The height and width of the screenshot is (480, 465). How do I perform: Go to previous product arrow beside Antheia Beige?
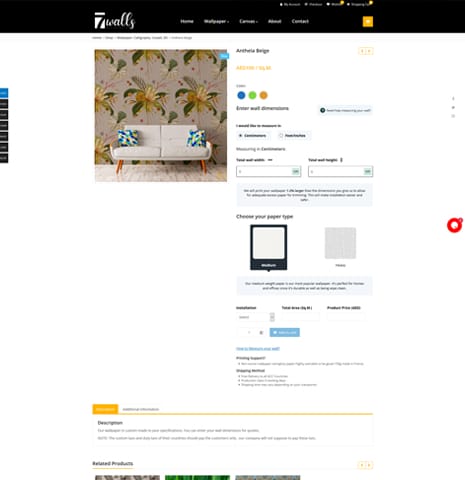click(362, 51)
